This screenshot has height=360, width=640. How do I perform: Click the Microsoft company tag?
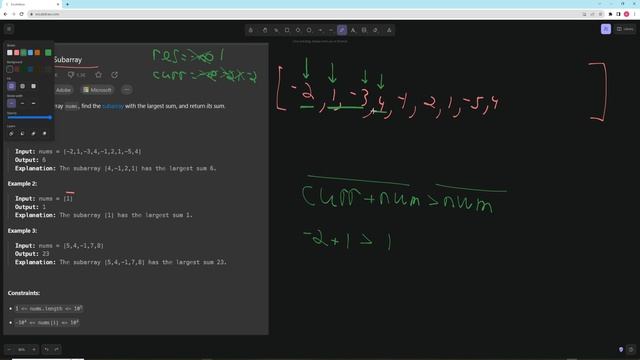(97, 90)
